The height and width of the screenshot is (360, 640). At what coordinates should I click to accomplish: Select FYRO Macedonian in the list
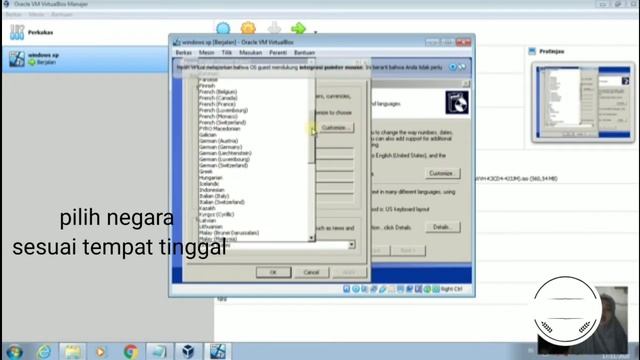click(220, 129)
